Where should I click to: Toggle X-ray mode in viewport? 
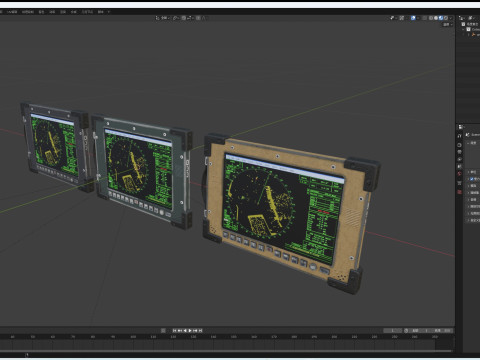click(424, 18)
